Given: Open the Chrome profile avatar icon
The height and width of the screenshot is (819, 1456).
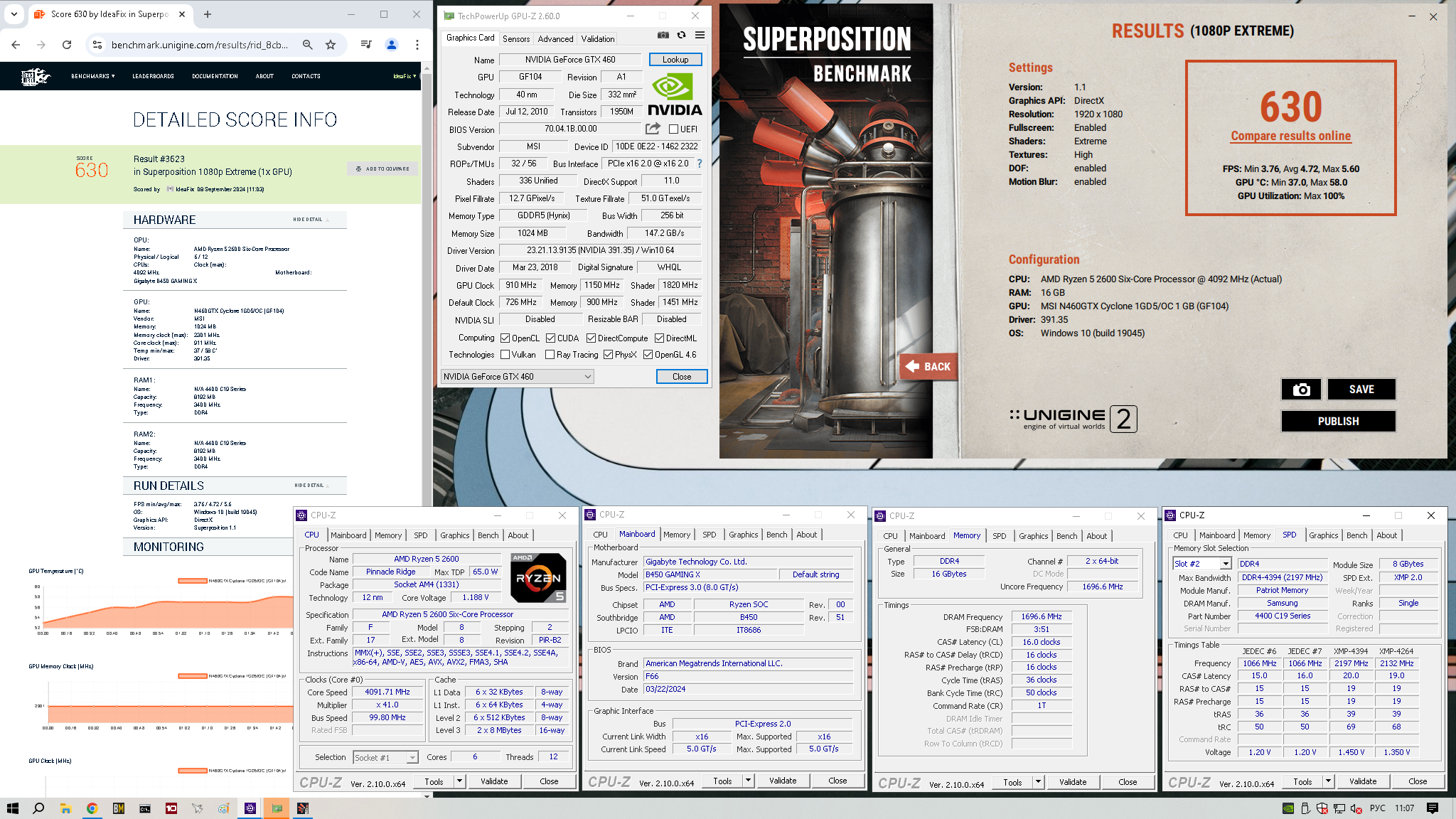Looking at the screenshot, I should tap(391, 45).
